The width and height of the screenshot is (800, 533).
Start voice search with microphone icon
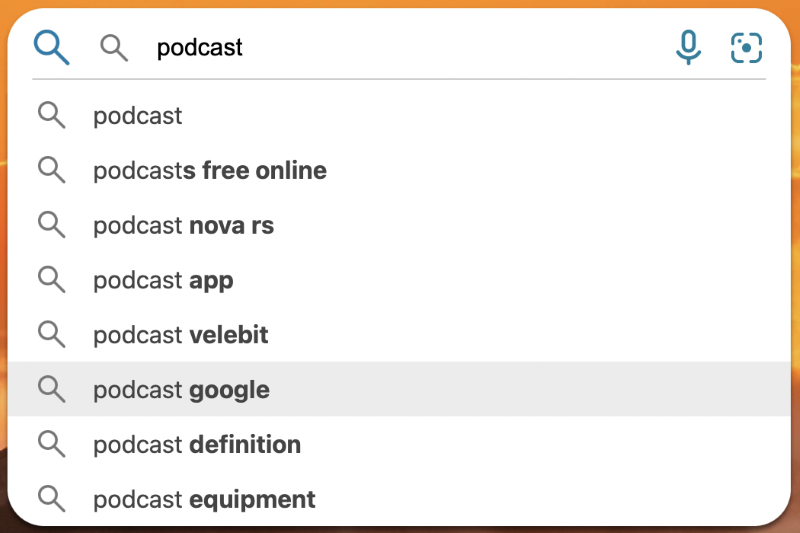[688, 47]
